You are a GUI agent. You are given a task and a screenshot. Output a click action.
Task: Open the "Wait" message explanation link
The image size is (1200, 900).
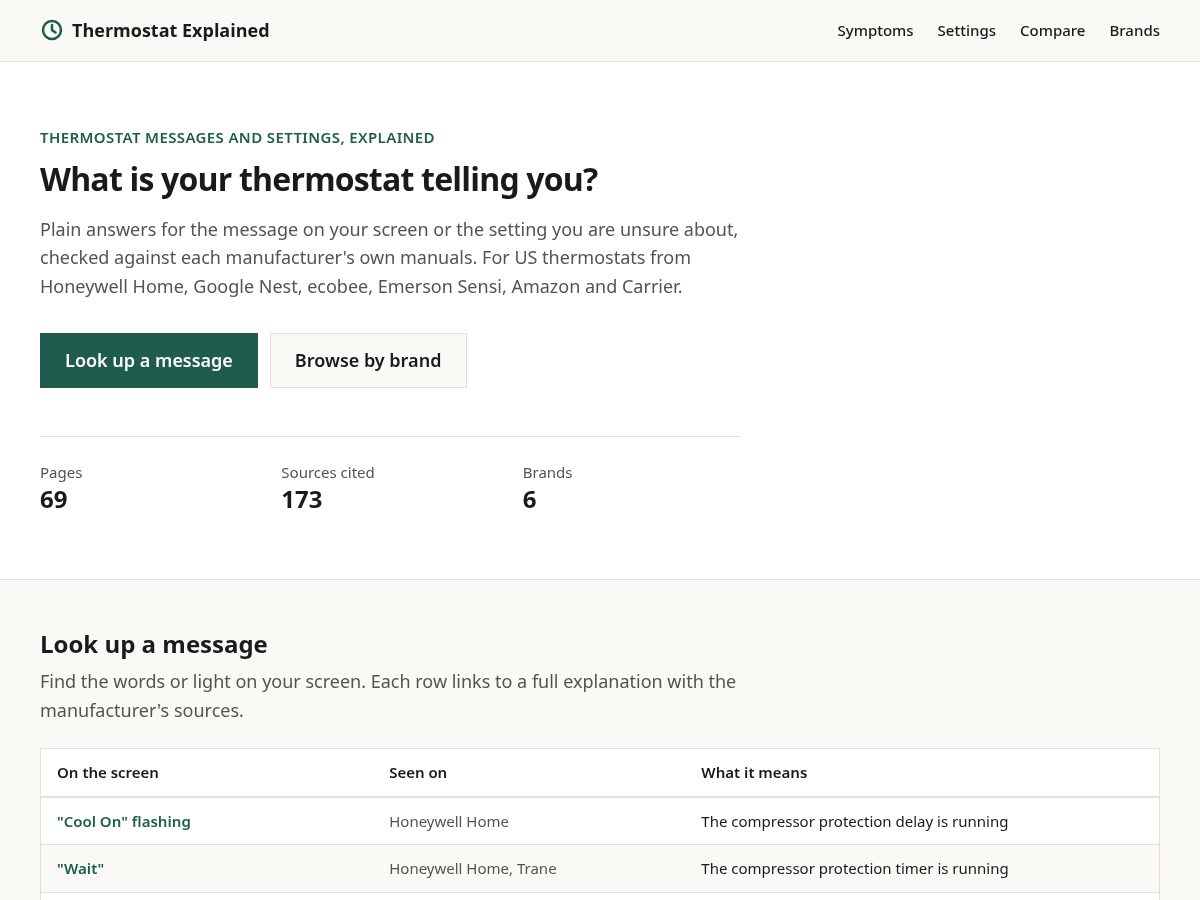[x=80, y=868]
